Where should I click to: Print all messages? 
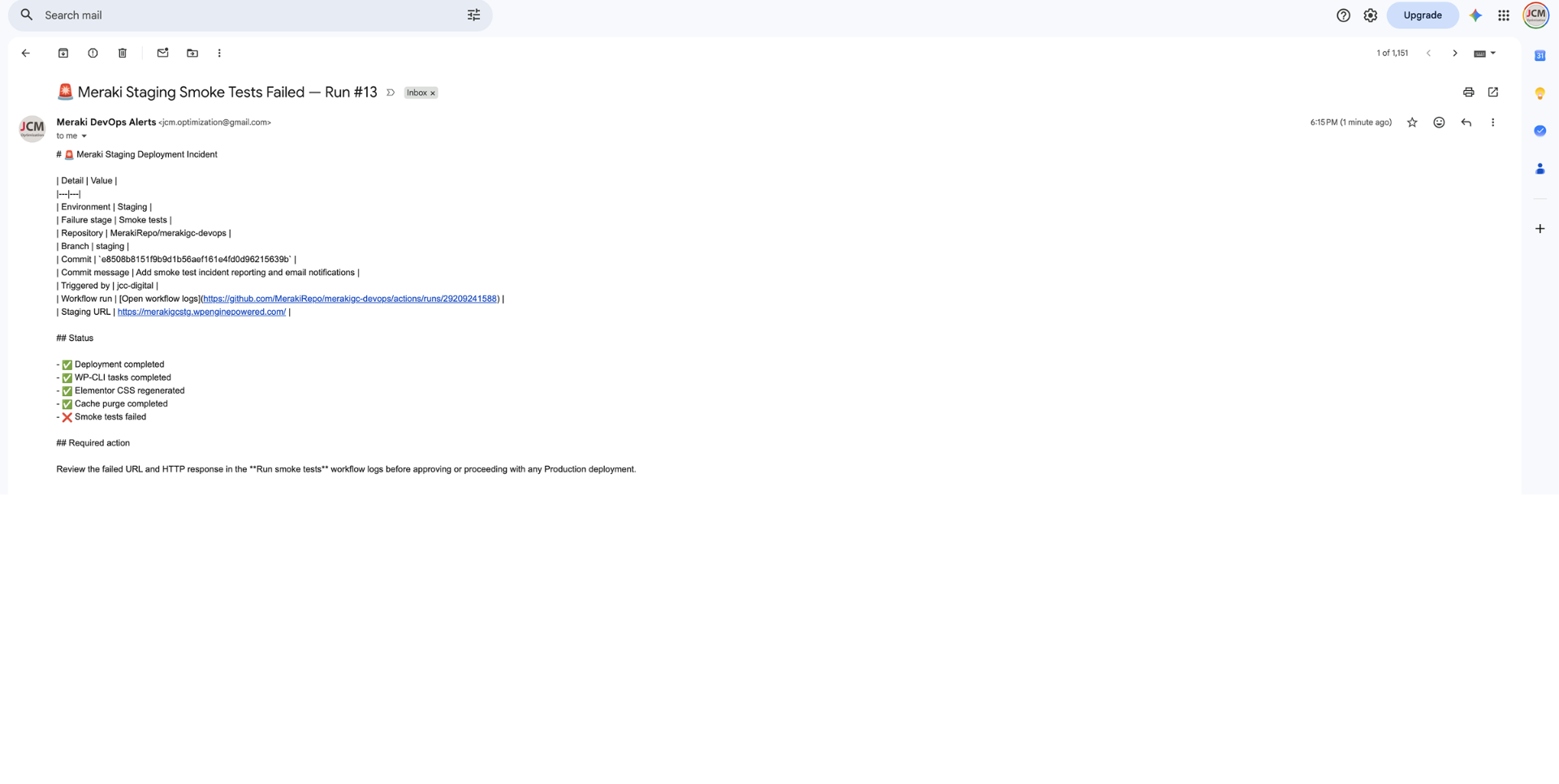tap(1468, 93)
